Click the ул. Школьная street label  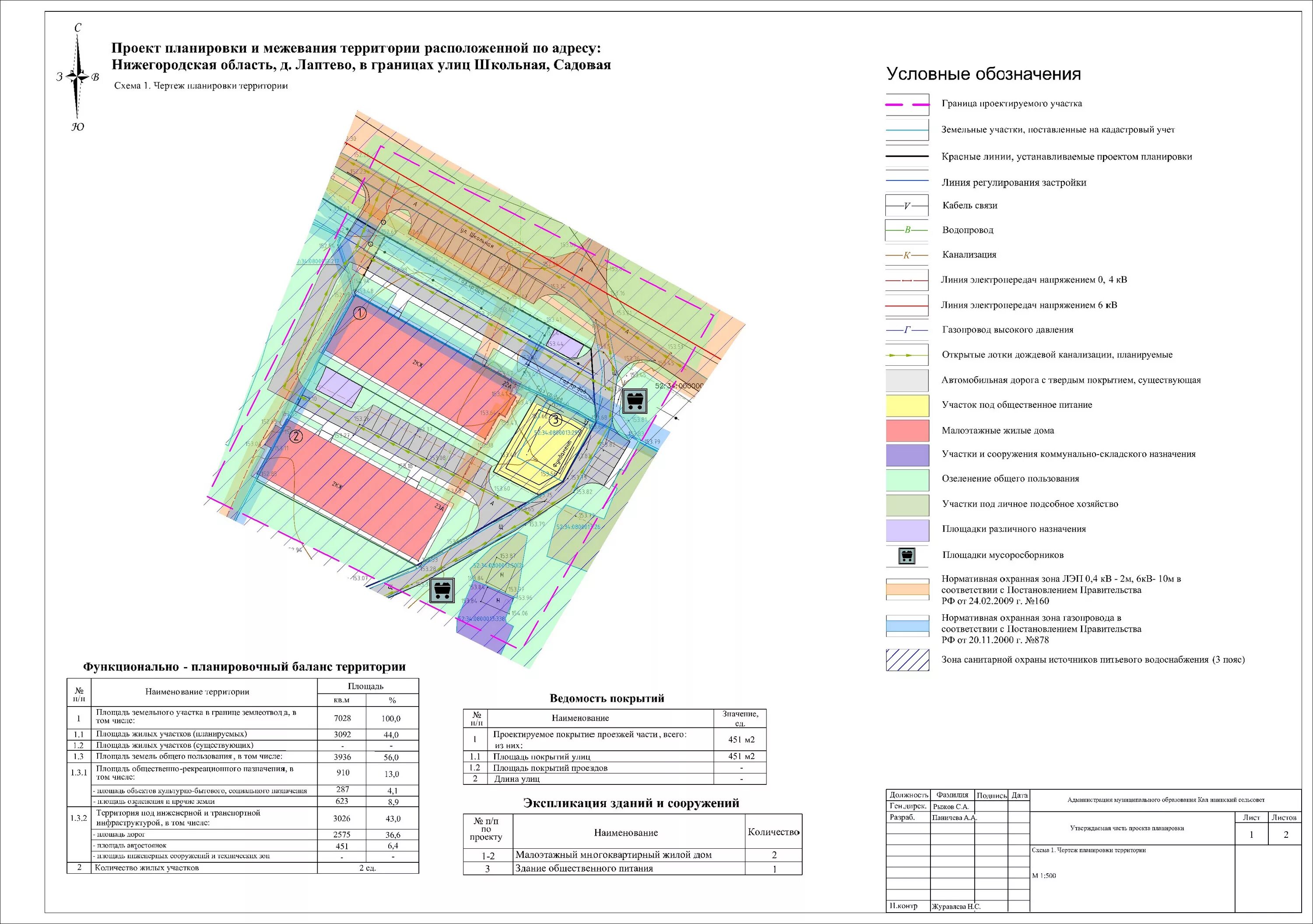(476, 237)
